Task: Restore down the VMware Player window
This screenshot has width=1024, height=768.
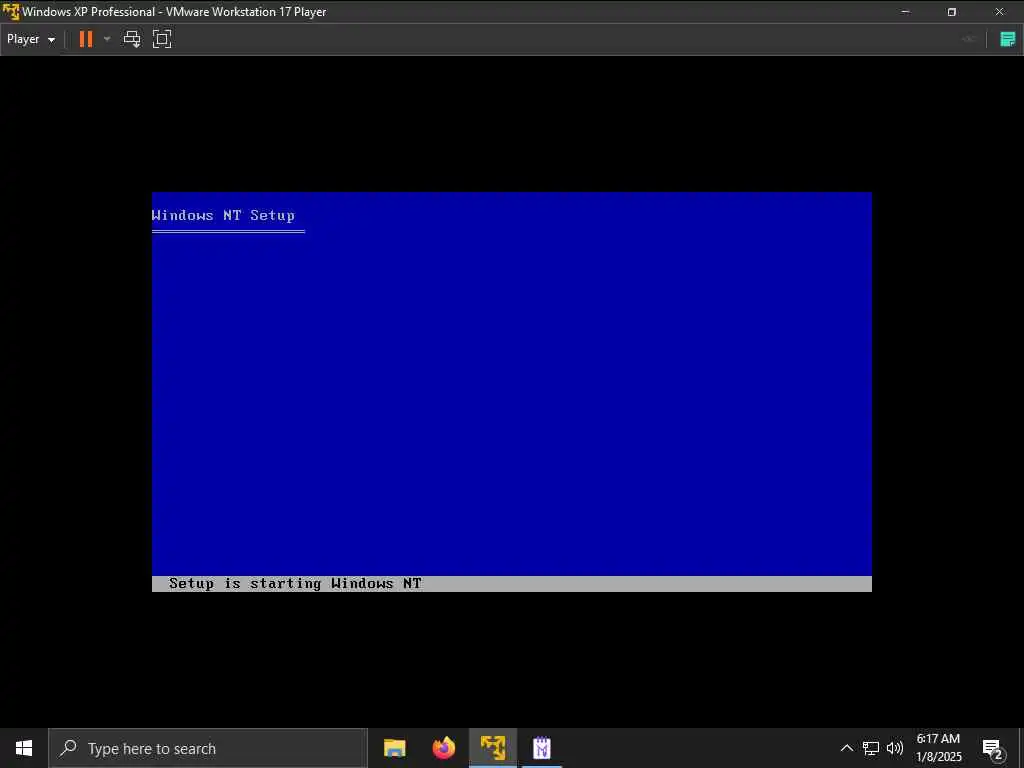Action: point(952,12)
